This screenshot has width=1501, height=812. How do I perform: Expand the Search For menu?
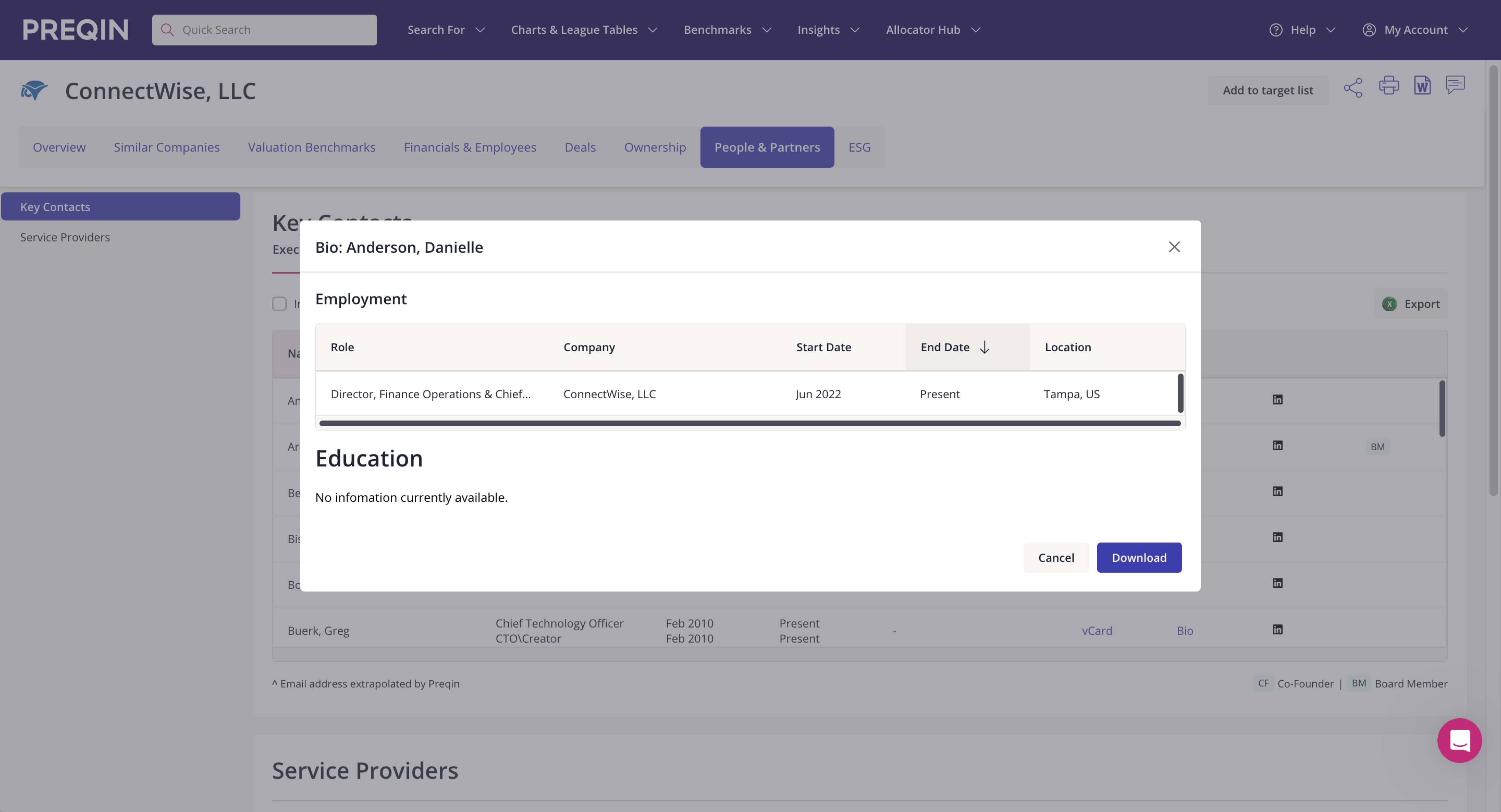[446, 30]
